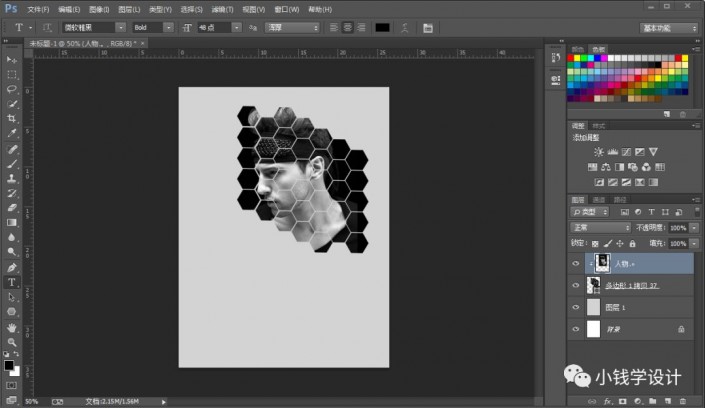
Task: Select the Rectangular Marquee tool
Action: click(12, 74)
